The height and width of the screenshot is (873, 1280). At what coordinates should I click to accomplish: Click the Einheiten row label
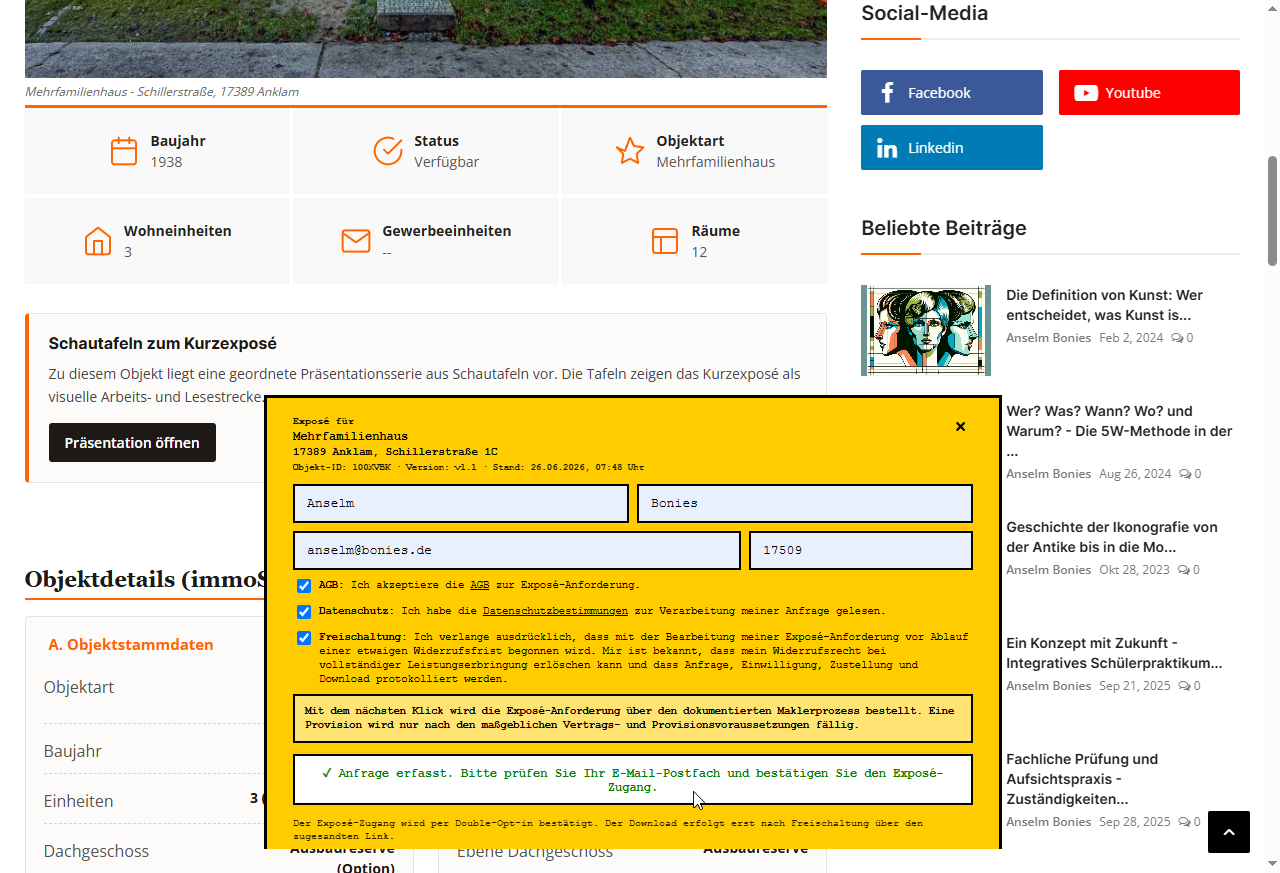click(x=78, y=801)
